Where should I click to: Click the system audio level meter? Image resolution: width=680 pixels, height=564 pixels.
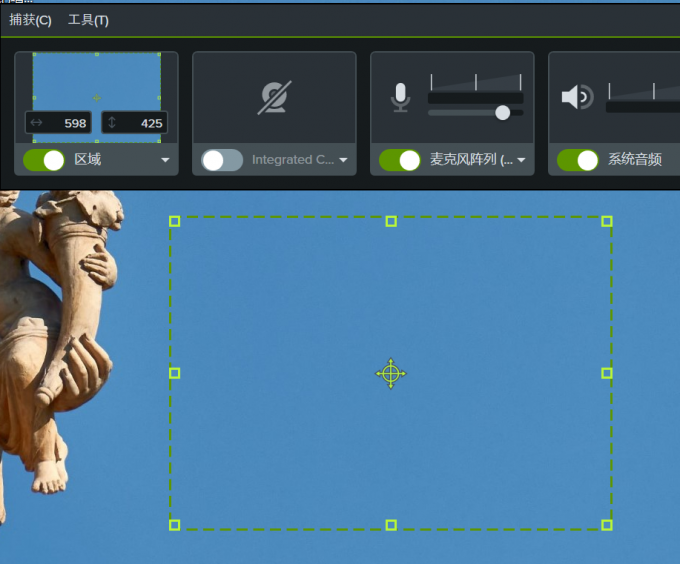click(x=643, y=107)
